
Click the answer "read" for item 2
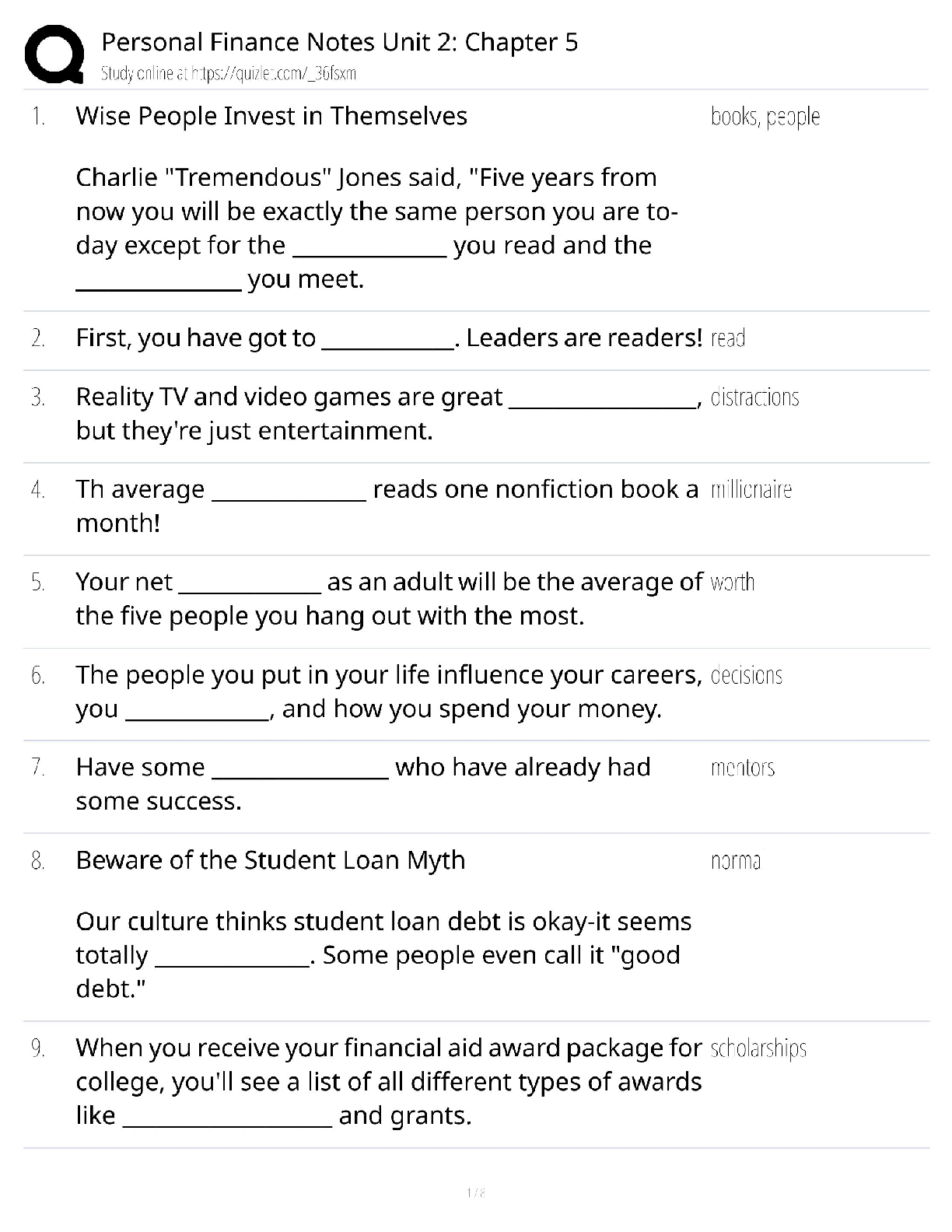coord(728,338)
